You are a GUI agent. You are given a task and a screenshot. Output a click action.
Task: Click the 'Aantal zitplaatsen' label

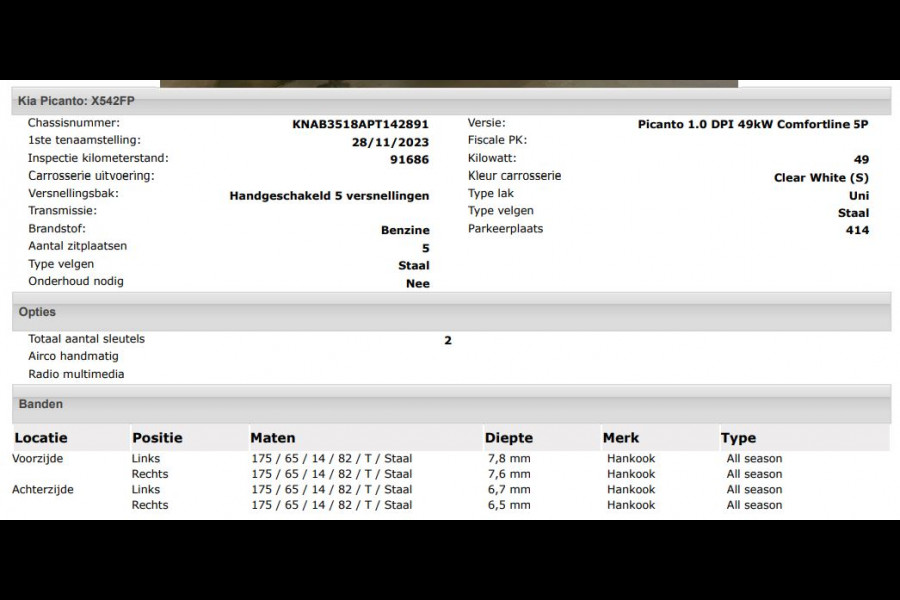click(77, 246)
